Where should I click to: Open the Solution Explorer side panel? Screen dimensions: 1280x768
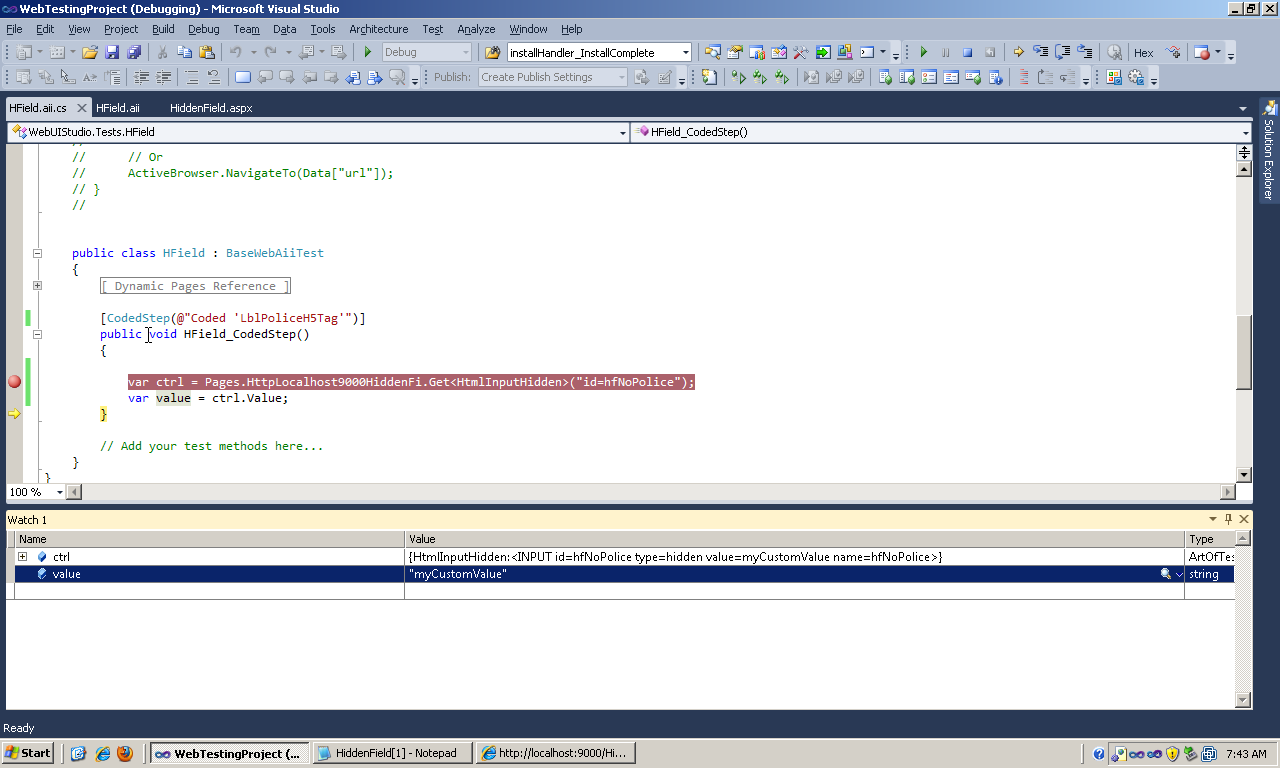coord(1269,150)
